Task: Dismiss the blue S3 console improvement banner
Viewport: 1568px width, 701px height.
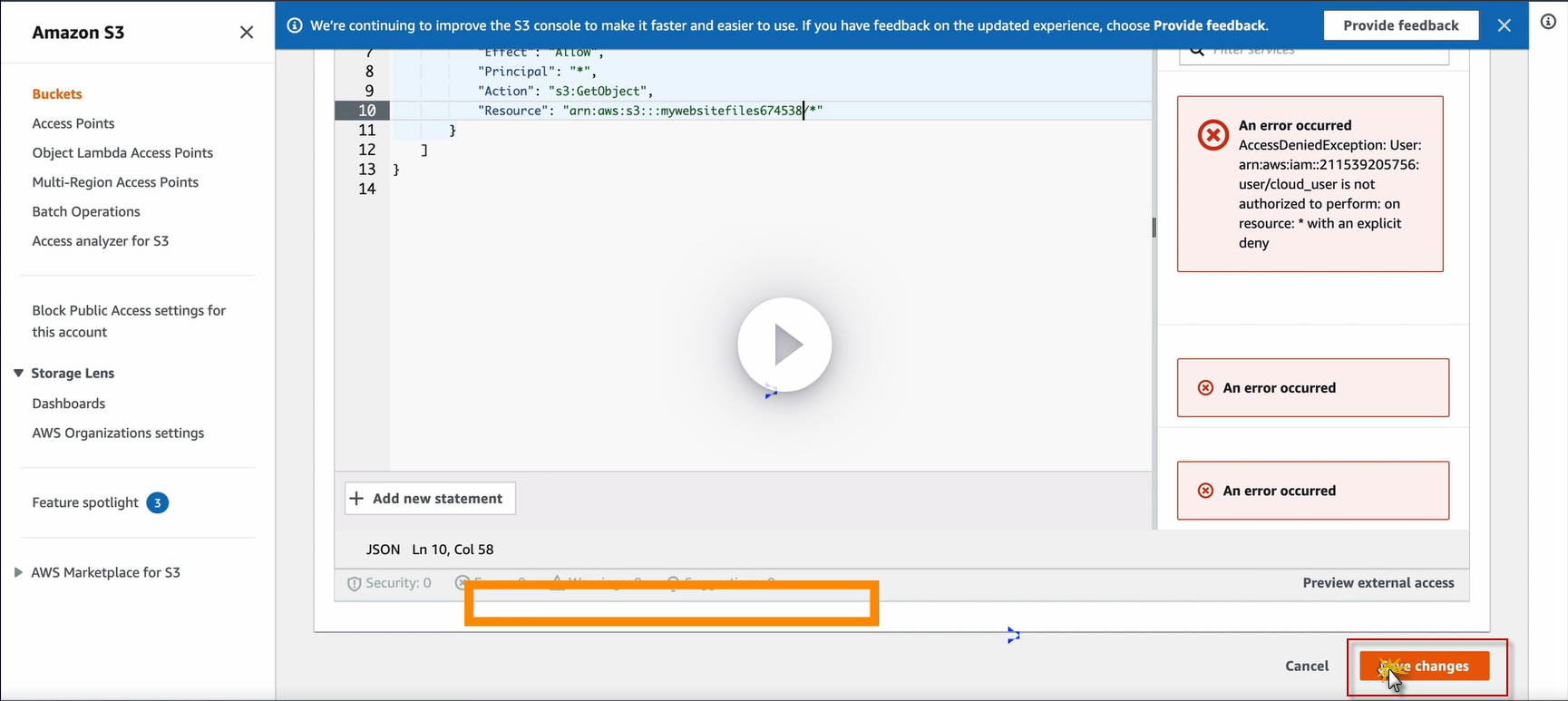Action: [1505, 25]
